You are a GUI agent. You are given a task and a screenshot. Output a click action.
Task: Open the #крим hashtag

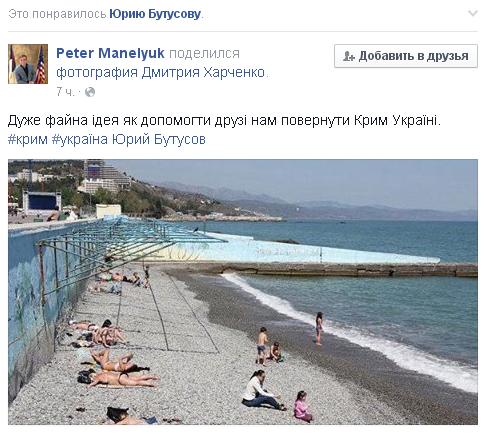[x=28, y=139]
